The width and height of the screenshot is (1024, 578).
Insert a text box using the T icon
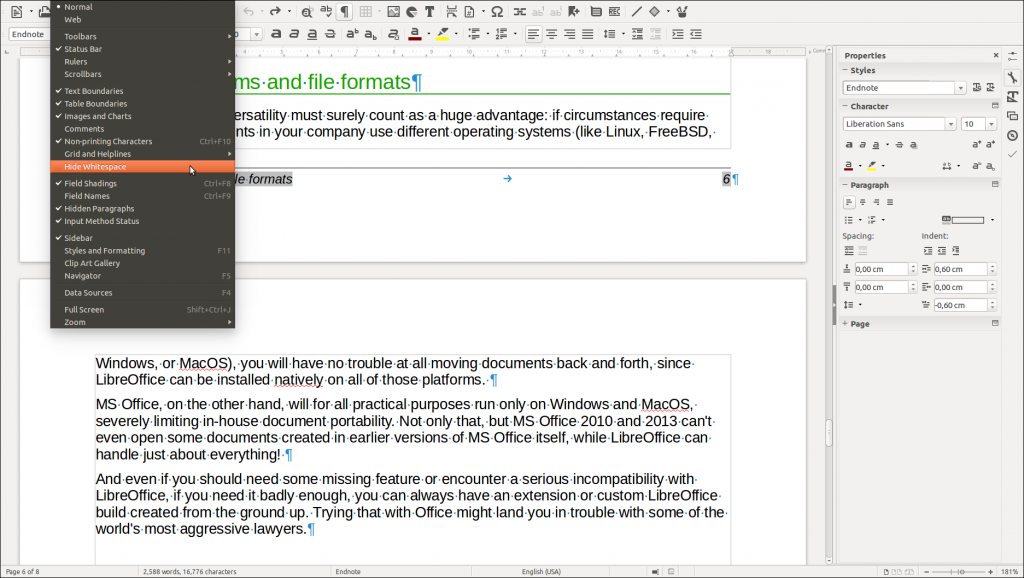coord(430,11)
